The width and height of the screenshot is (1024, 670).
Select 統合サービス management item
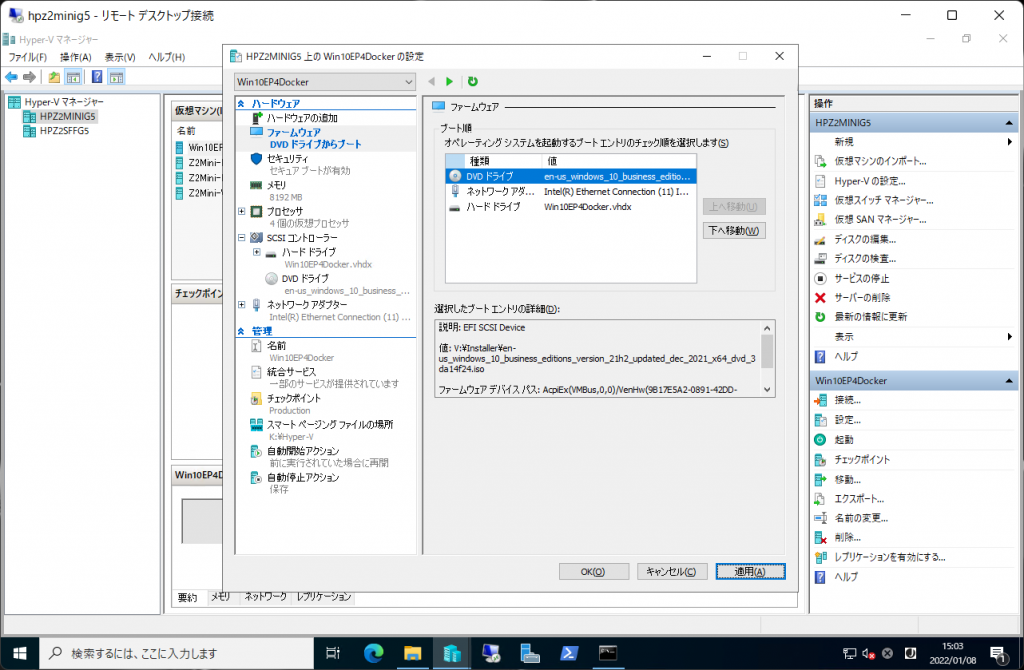[291, 372]
